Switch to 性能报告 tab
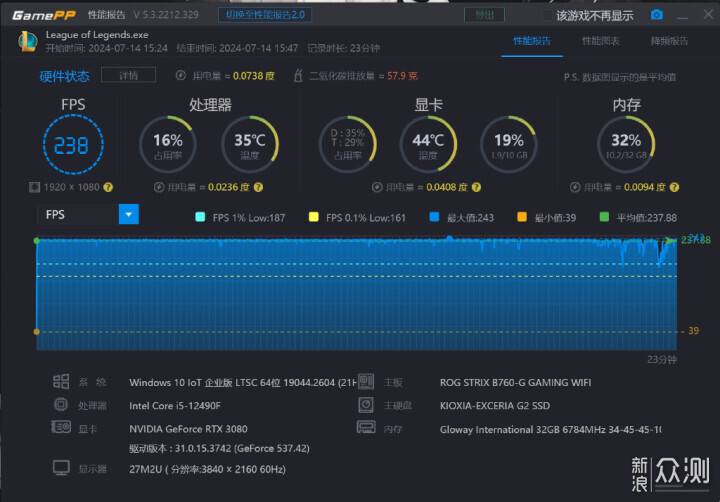This screenshot has height=502, width=720. pyautogui.click(x=532, y=41)
